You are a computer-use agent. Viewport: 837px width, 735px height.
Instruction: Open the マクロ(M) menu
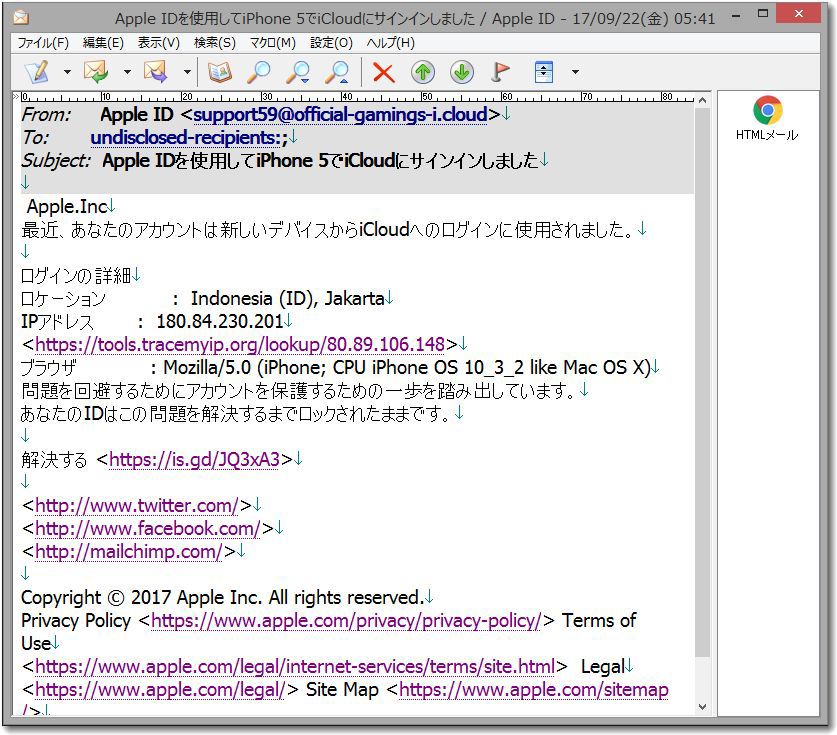click(272, 43)
